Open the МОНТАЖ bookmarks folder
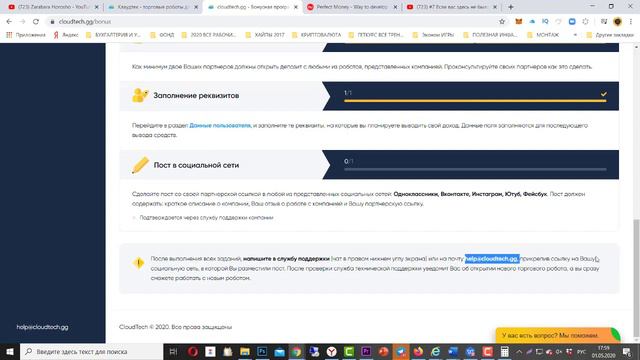The height and width of the screenshot is (360, 640). 543,35
